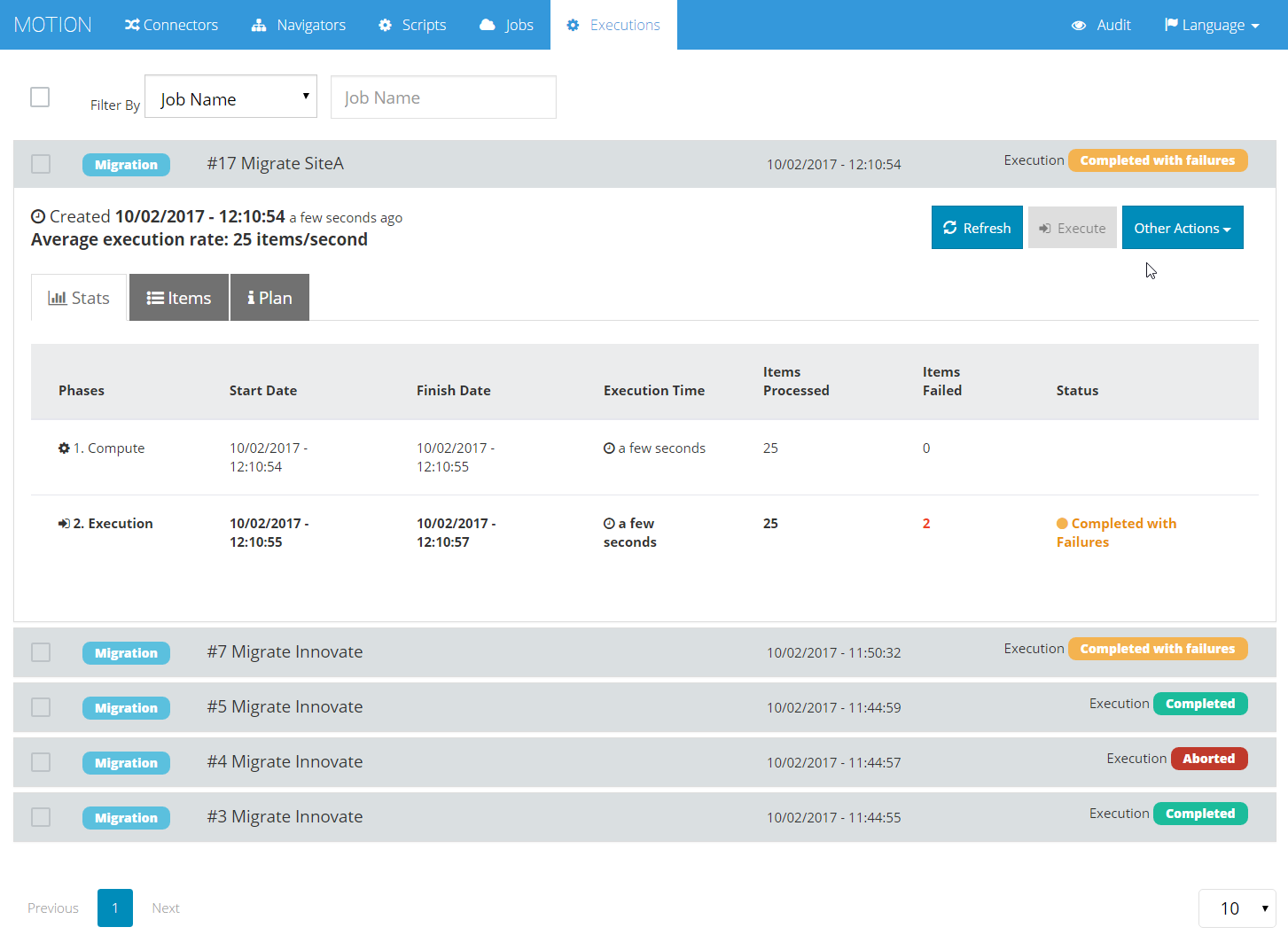Click the Refresh button's circular arrows icon

click(950, 228)
